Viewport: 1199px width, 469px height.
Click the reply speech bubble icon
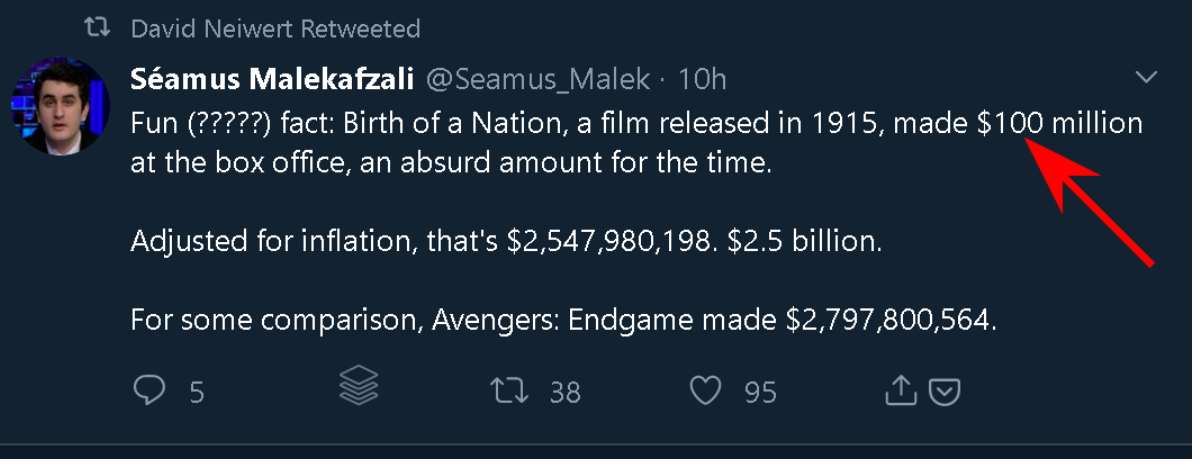148,389
